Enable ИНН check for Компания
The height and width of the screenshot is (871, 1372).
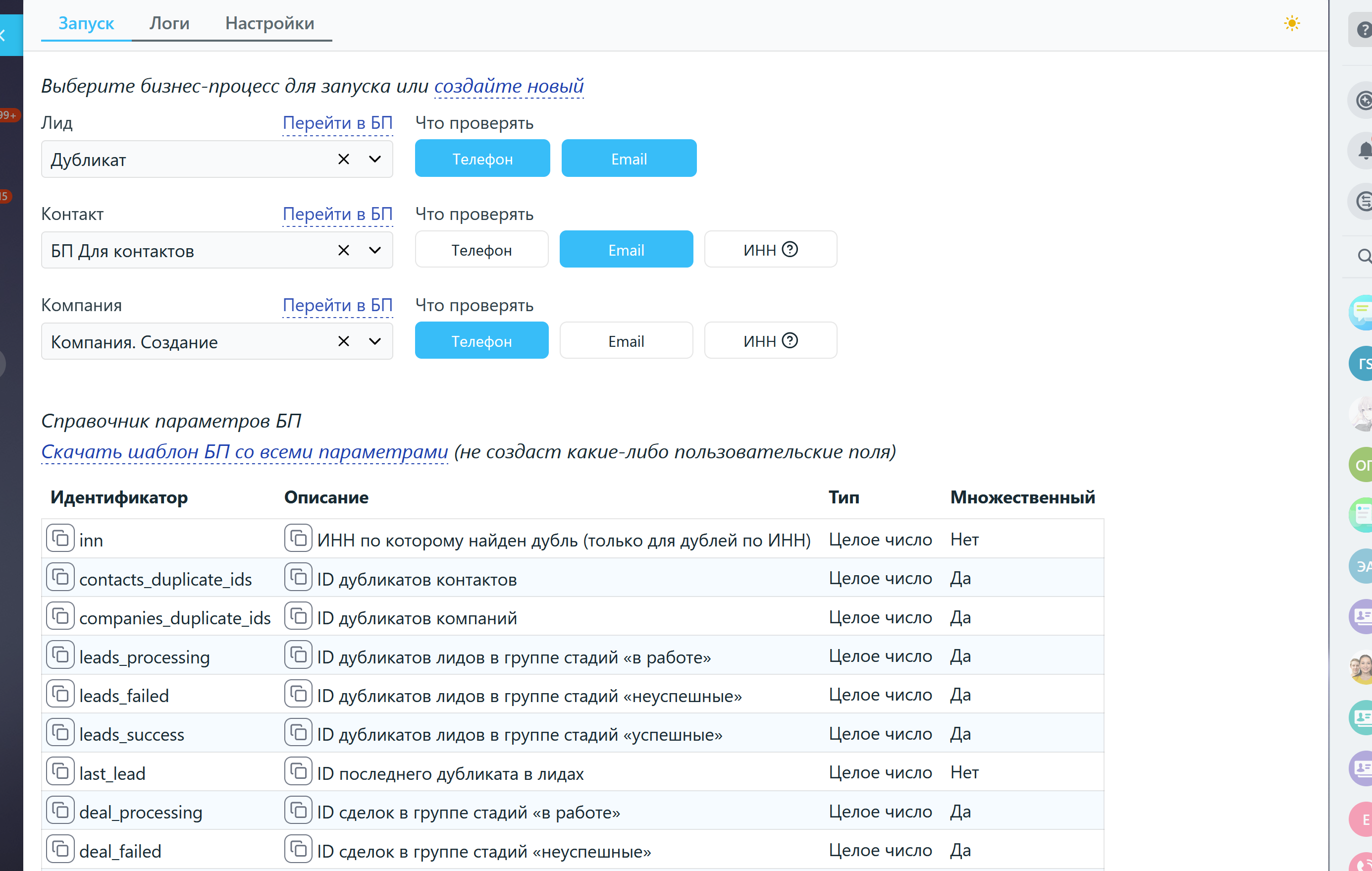[x=760, y=341]
